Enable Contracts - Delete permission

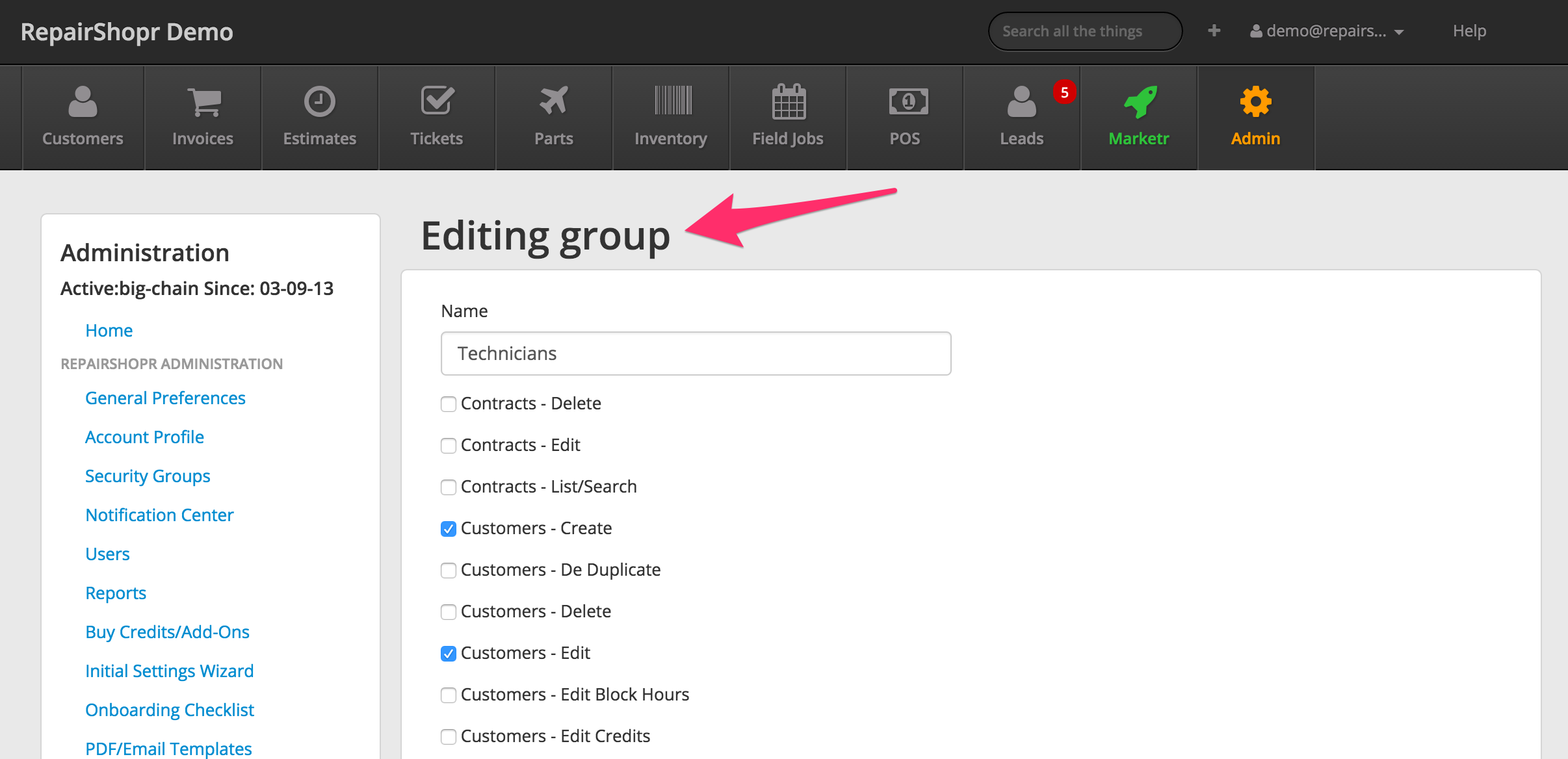[449, 404]
